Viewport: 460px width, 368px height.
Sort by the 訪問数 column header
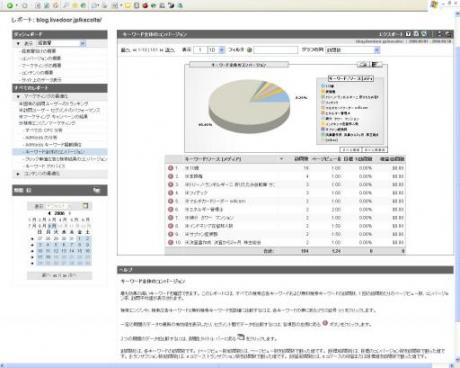pos(301,159)
